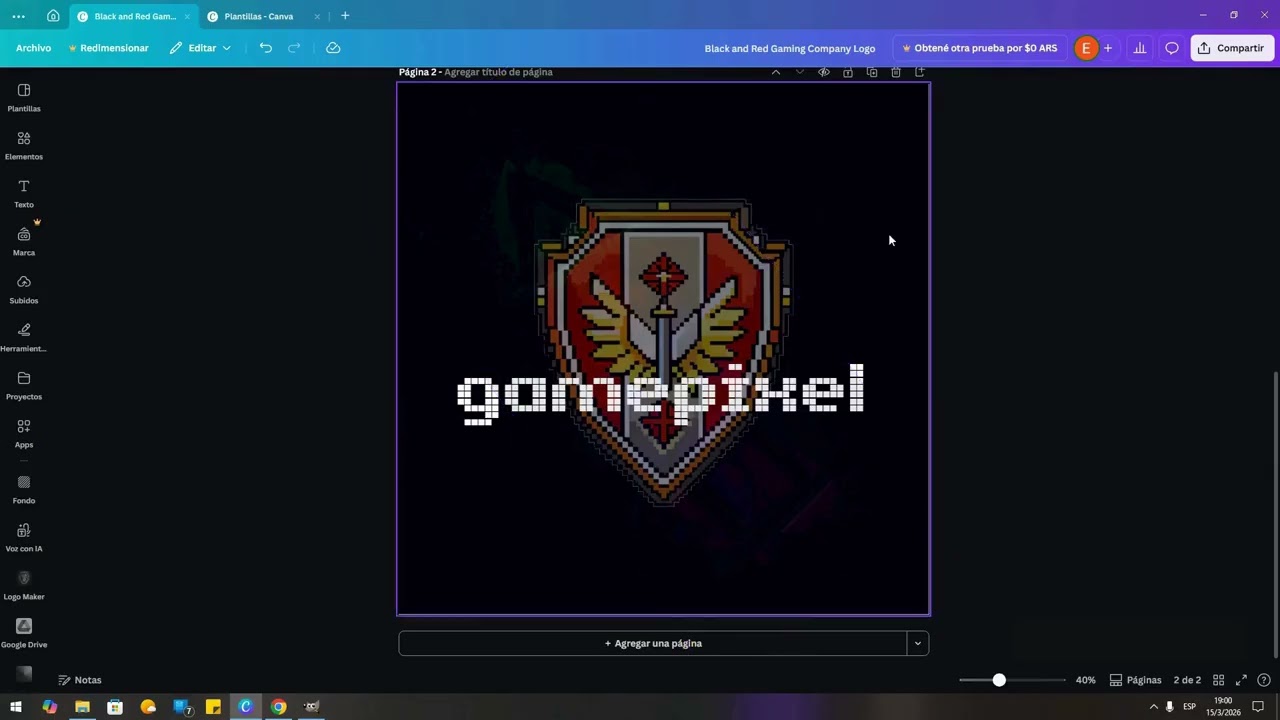Enter fullscreen presentation mode

pos(1241,680)
